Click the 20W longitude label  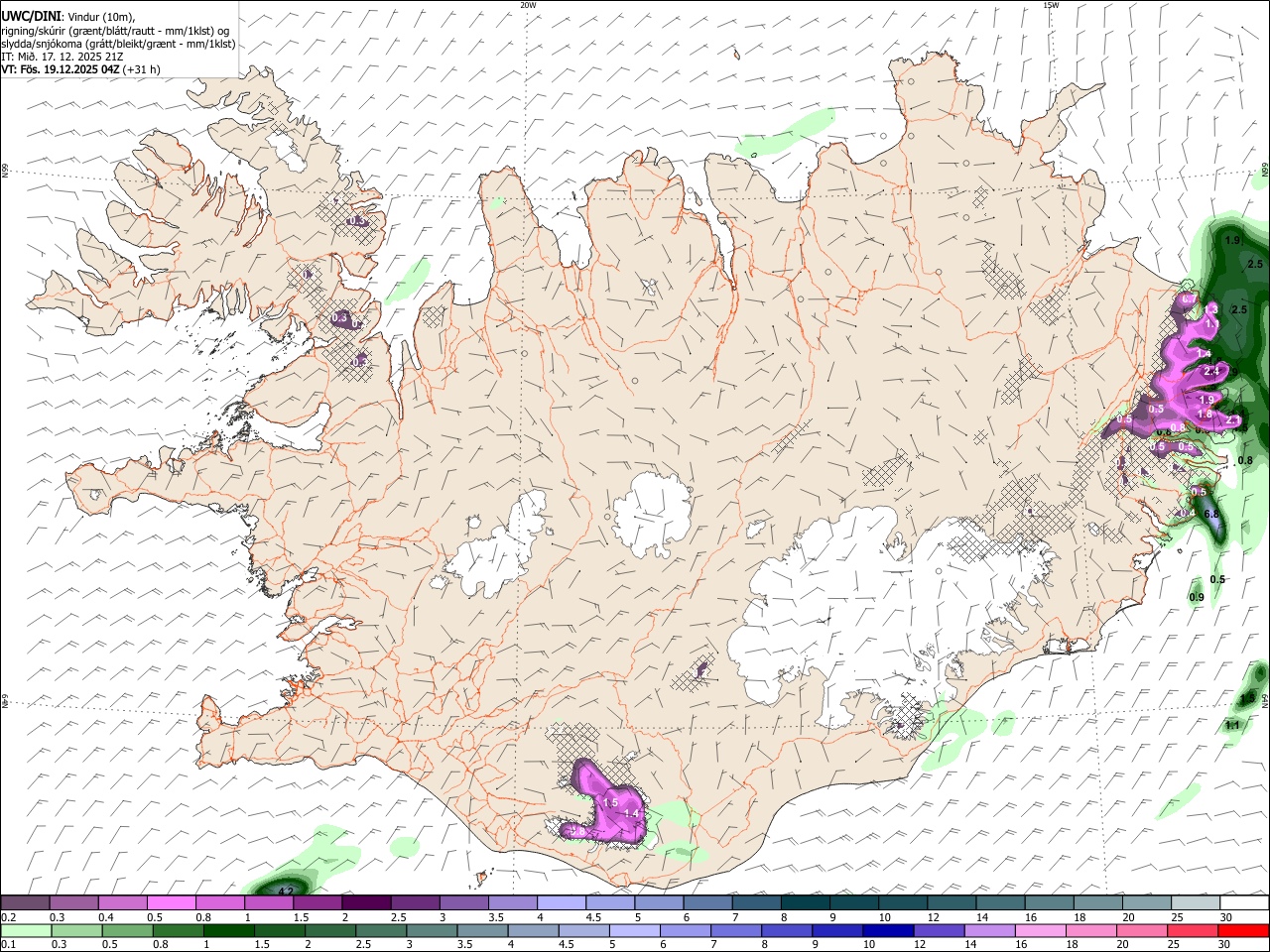528,5
